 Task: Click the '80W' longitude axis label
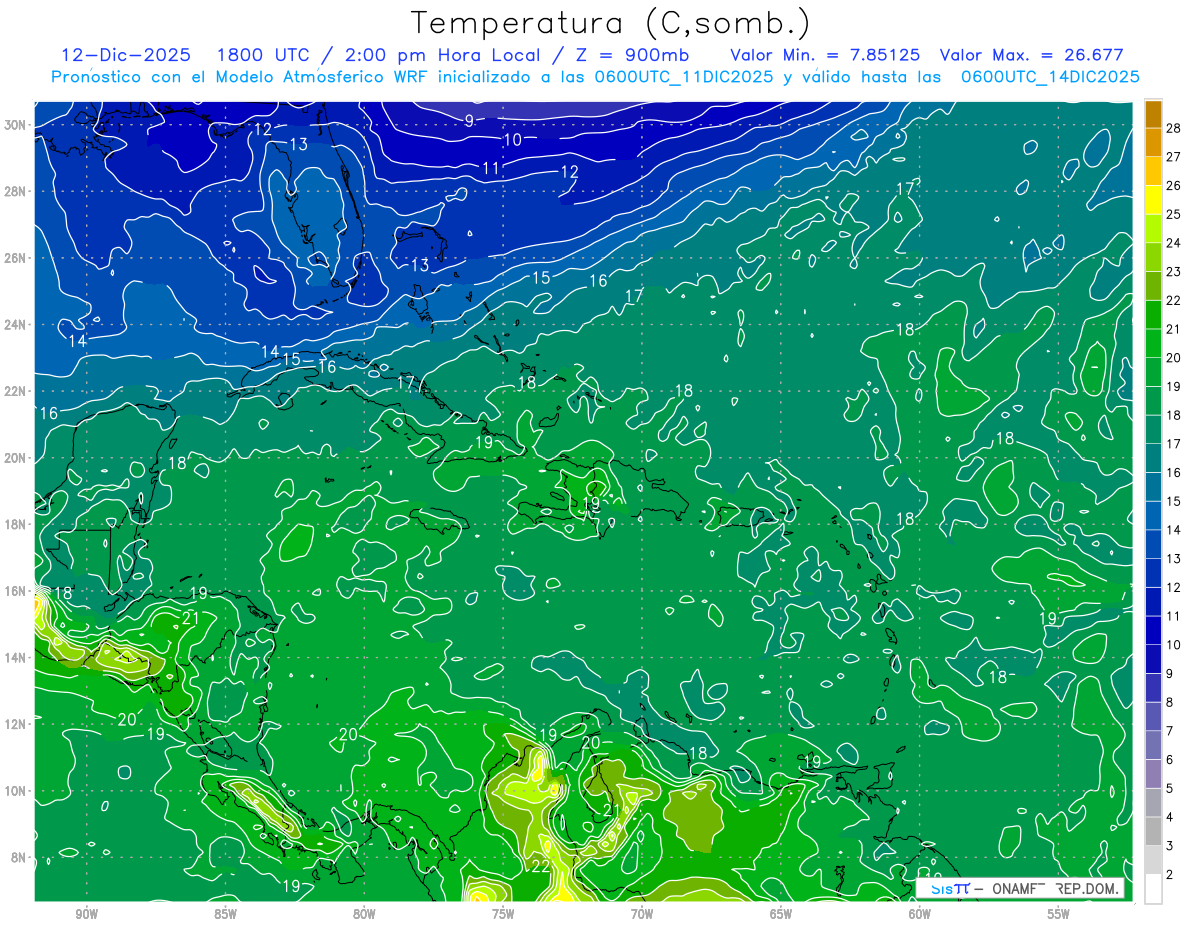364,915
